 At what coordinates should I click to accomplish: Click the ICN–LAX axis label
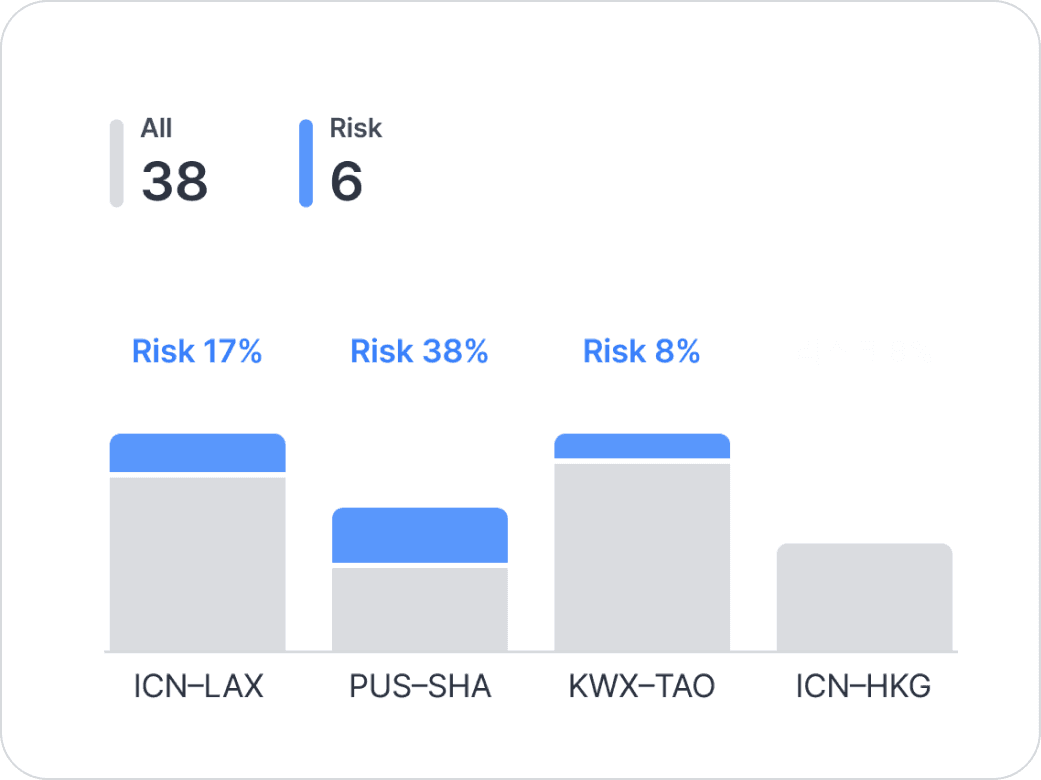pyautogui.click(x=198, y=688)
